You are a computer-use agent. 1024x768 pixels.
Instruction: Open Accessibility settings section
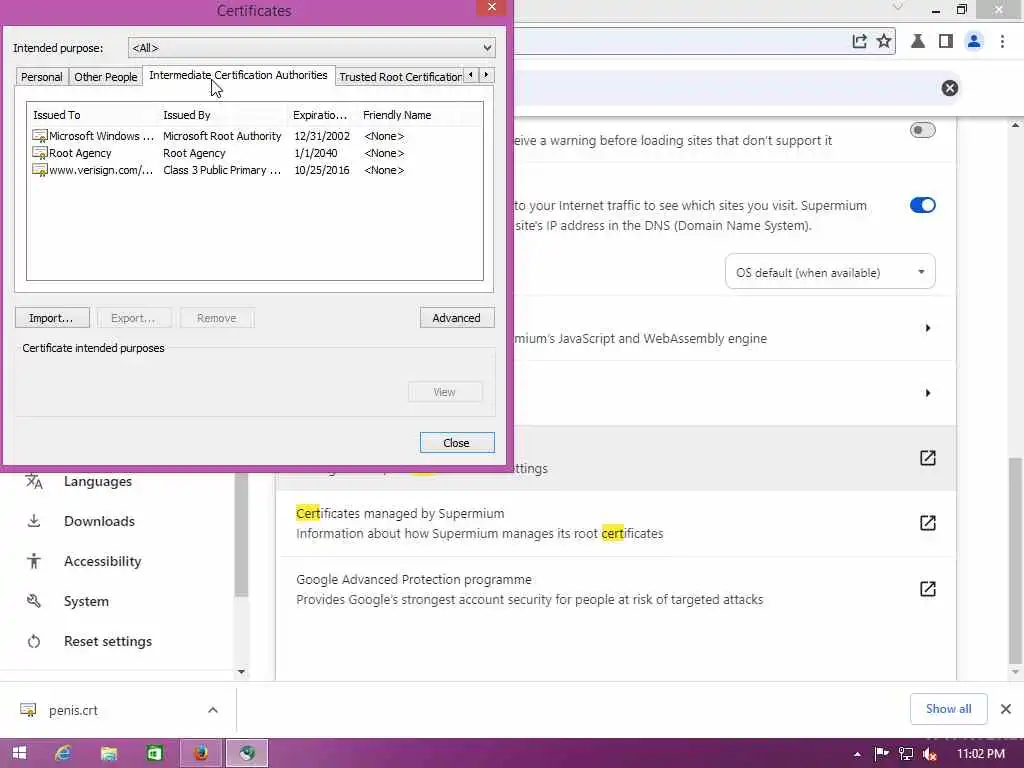coord(103,561)
